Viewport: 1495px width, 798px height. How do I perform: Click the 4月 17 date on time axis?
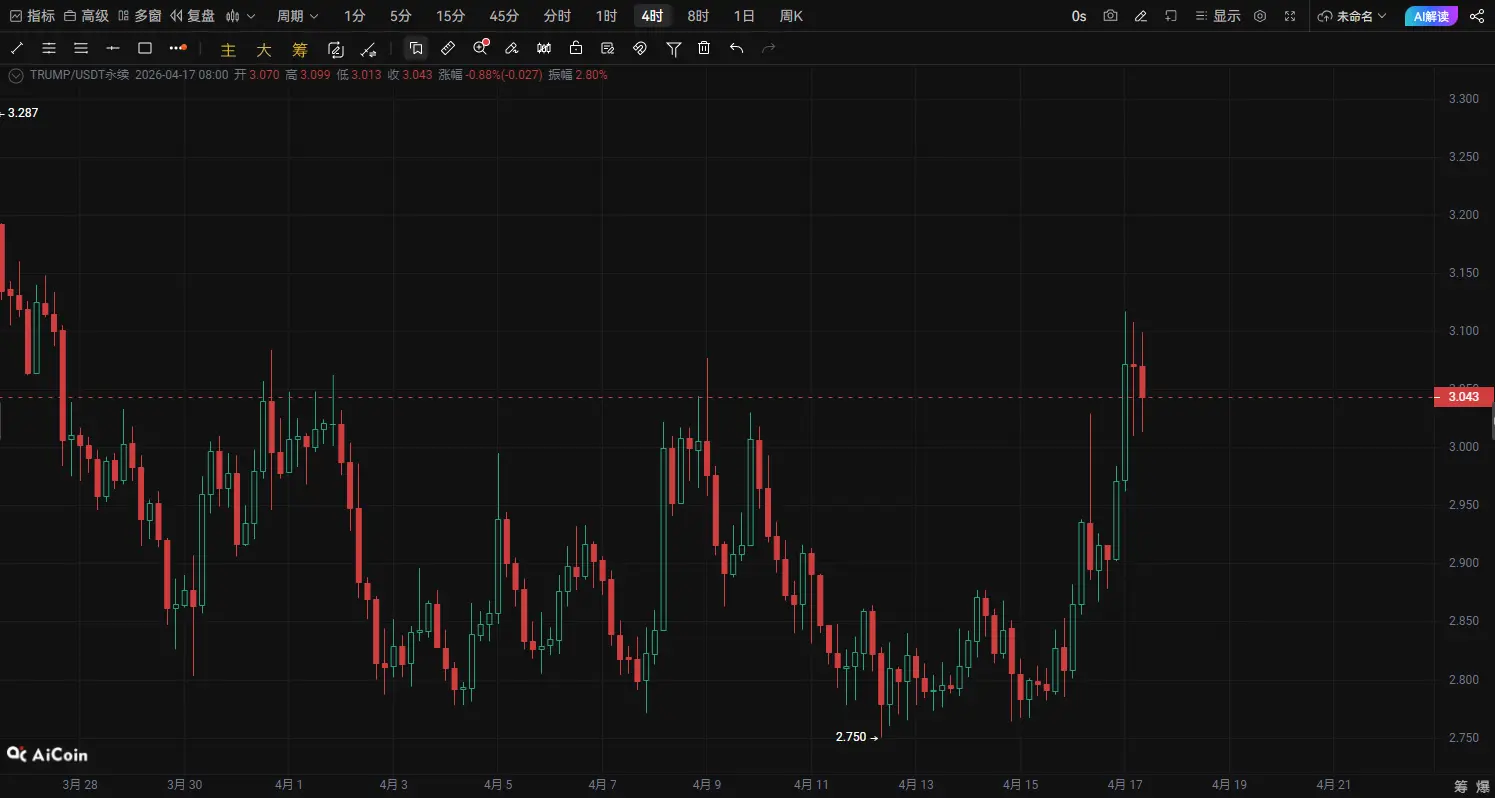click(x=1123, y=785)
